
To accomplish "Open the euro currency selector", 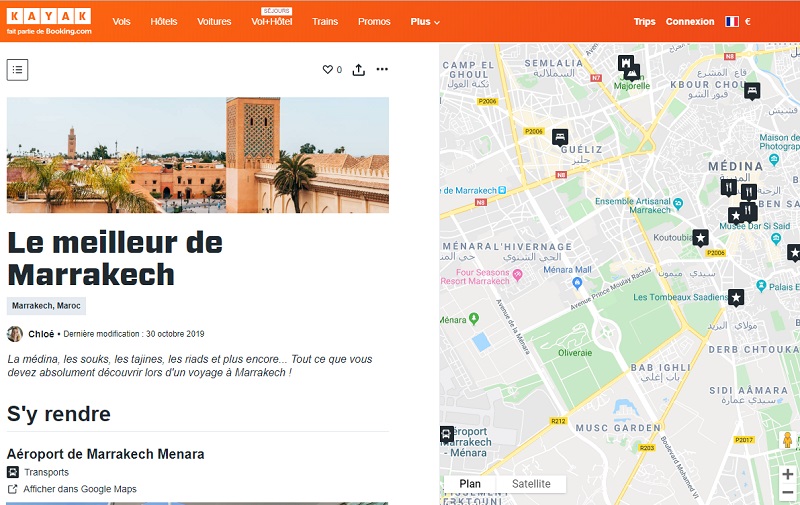I will 747,21.
